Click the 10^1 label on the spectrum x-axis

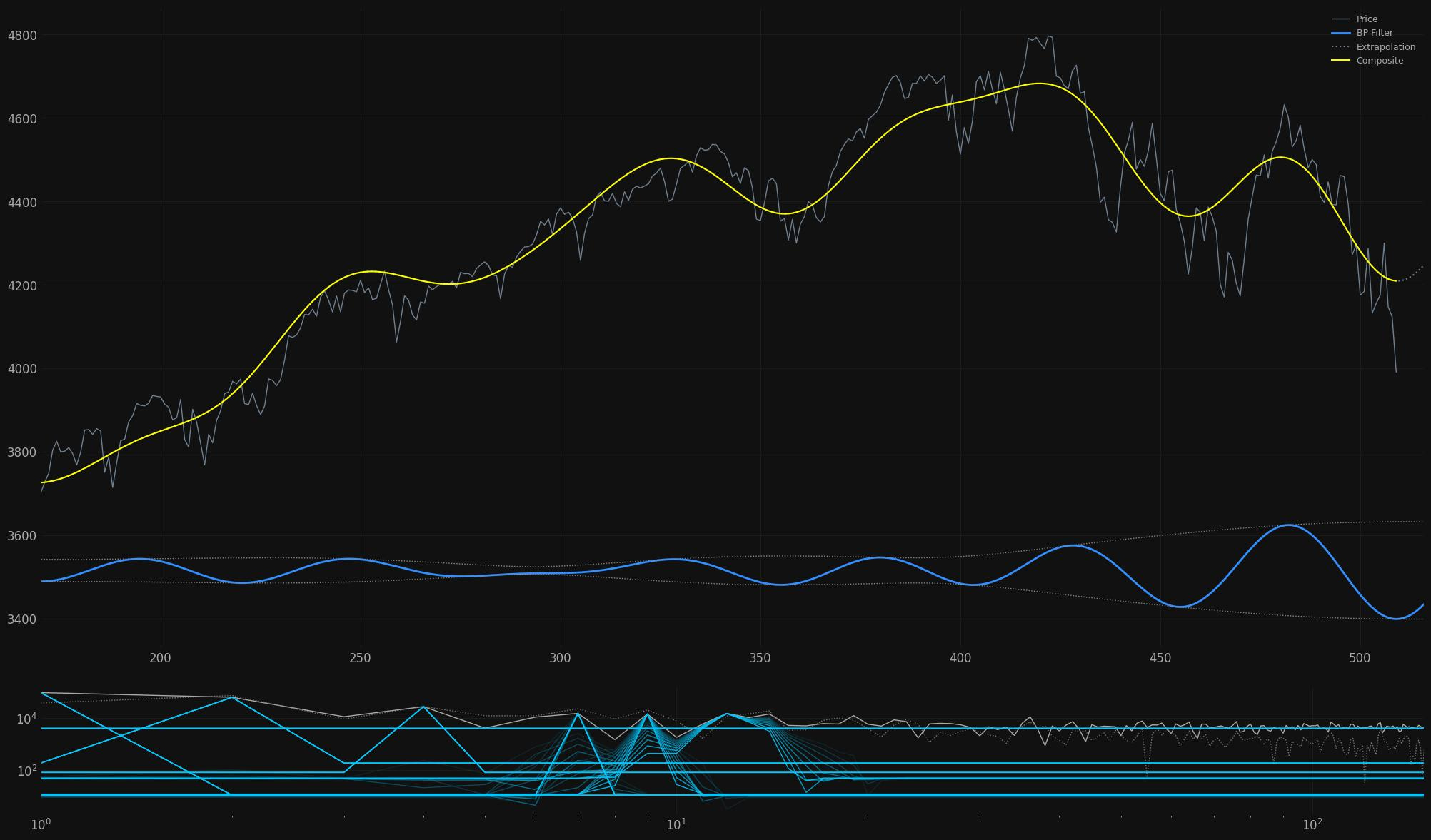676,825
